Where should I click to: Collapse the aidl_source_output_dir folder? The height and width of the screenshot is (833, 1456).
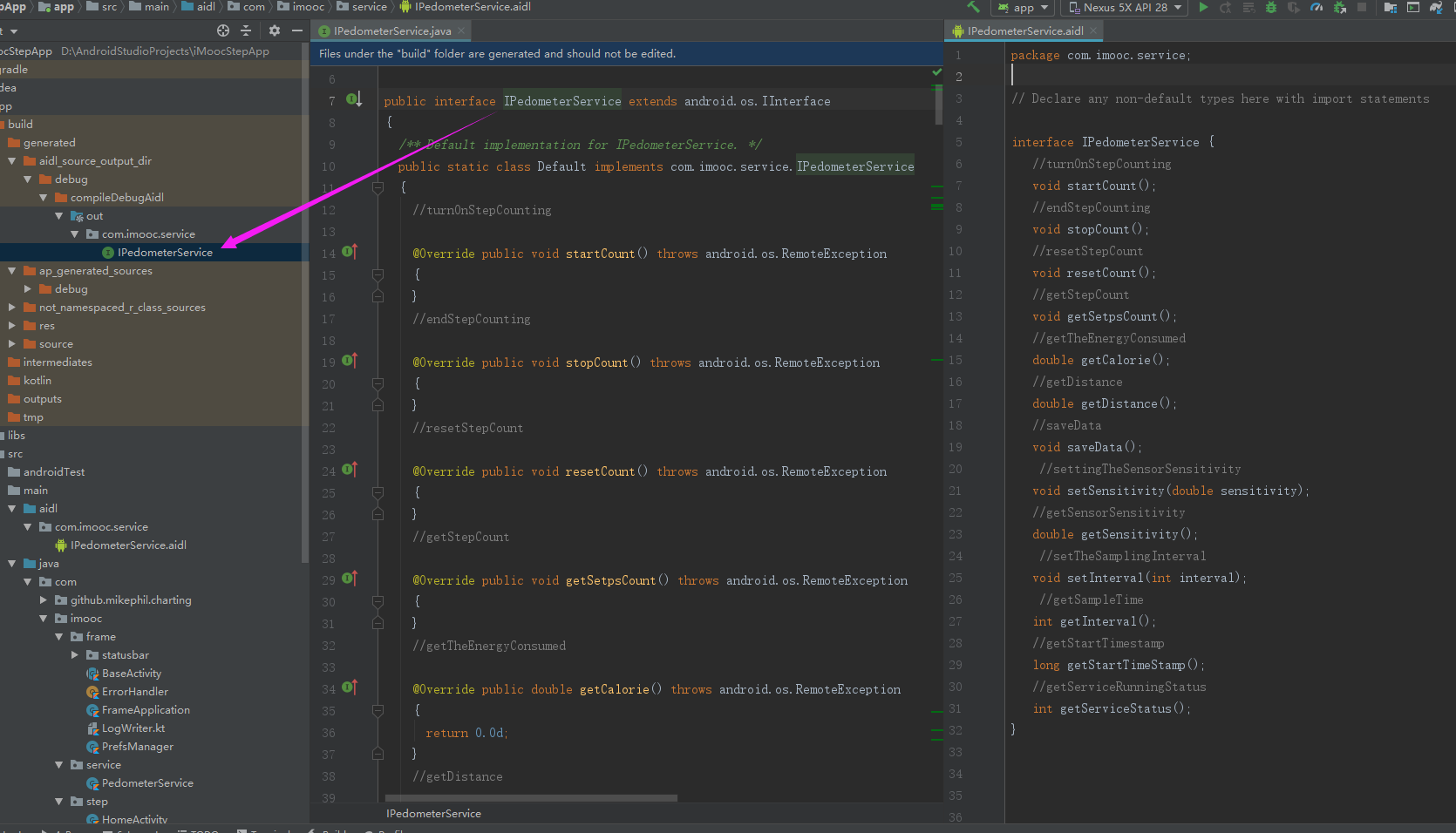point(12,161)
